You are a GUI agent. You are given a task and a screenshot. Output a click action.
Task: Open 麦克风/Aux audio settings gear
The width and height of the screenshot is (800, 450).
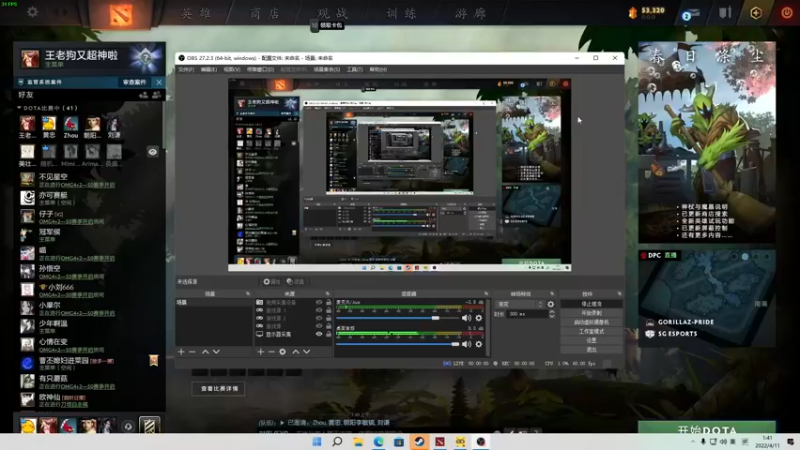479,318
